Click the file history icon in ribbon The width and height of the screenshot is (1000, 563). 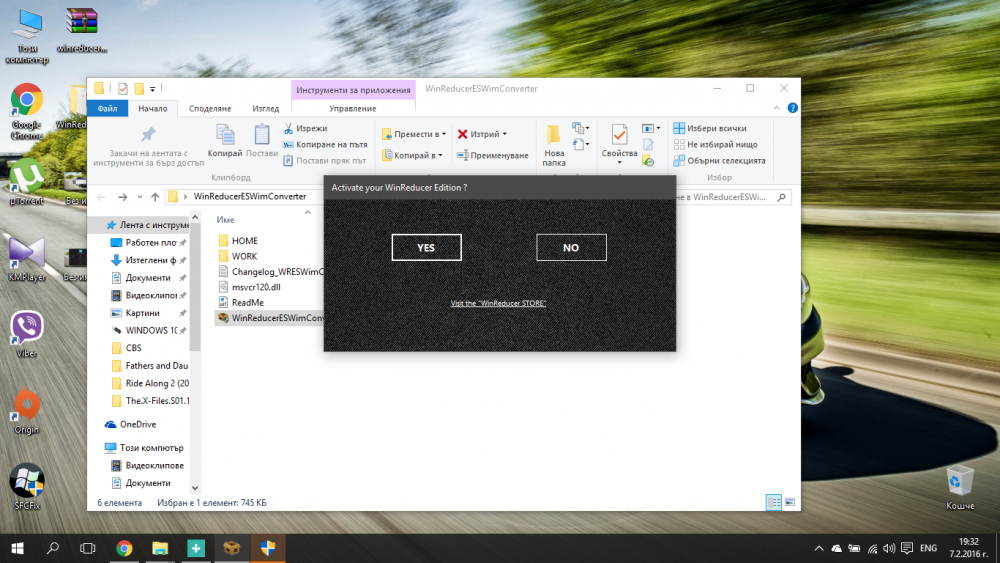click(648, 161)
